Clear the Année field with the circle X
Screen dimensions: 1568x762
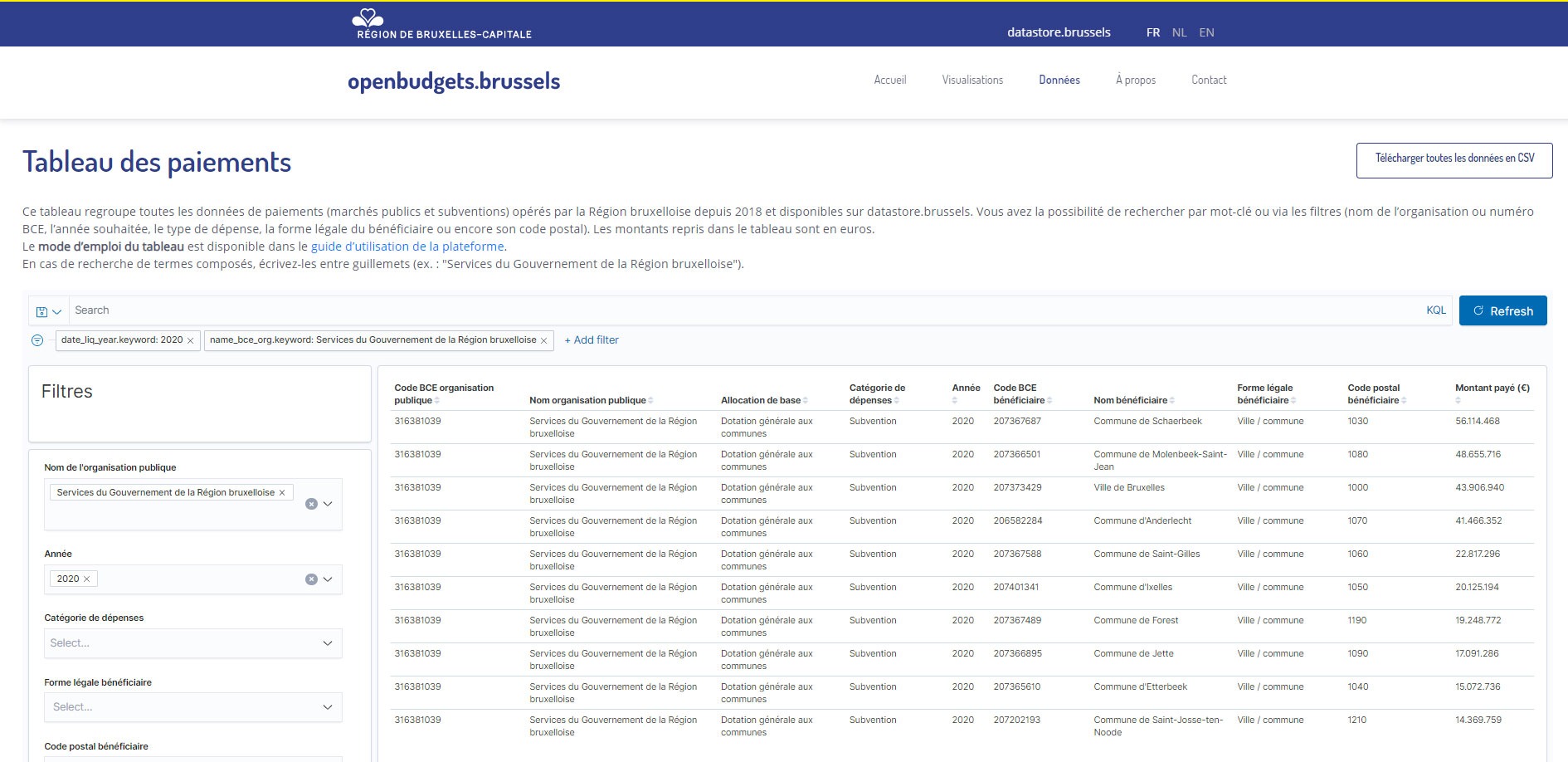point(311,579)
